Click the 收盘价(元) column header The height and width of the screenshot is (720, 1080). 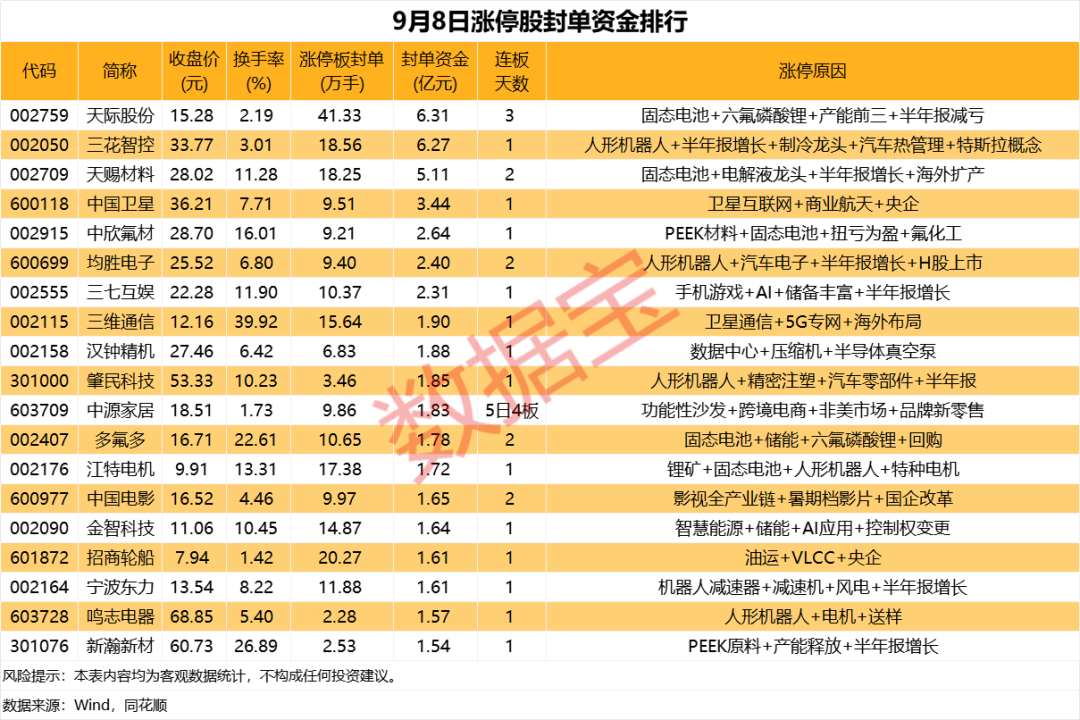click(x=194, y=71)
